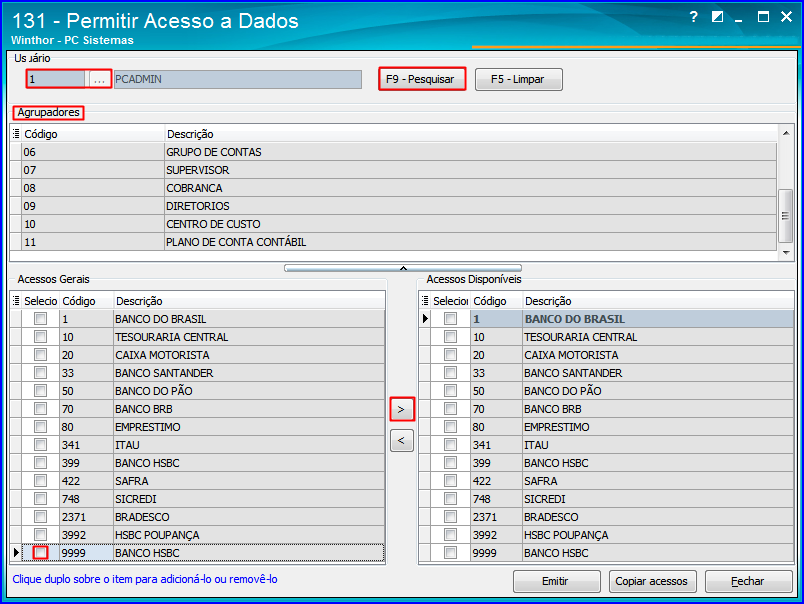Click the Copiar acessos button
Screen dimensions: 804x604
[x=652, y=581]
